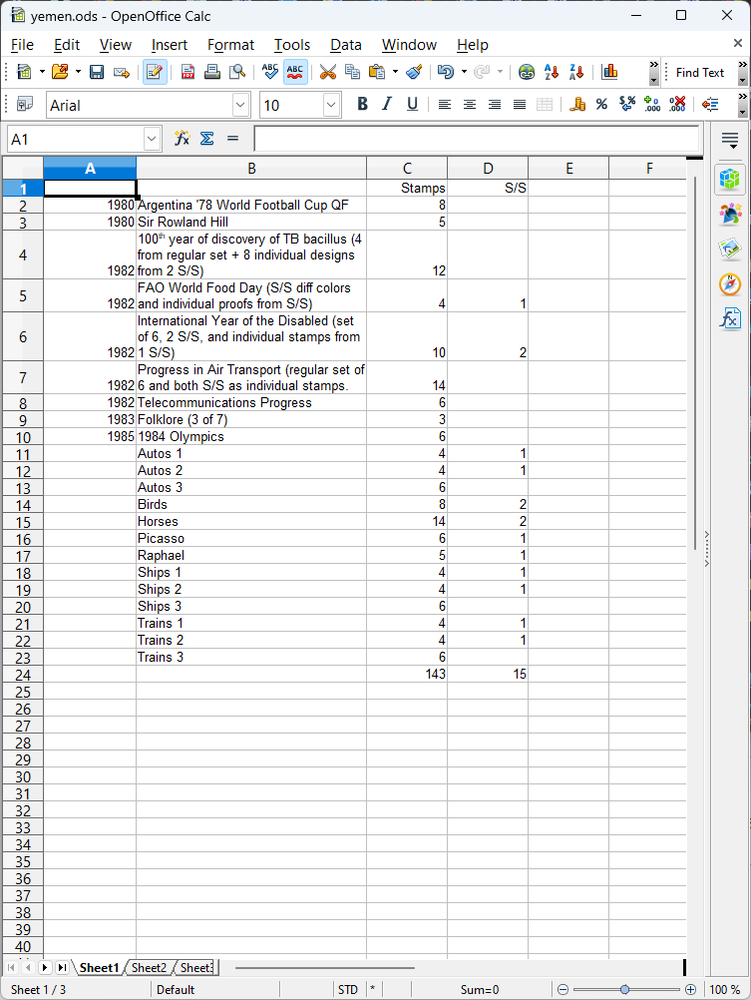Expand the font size dropdown
The width and height of the screenshot is (751, 1000).
[331, 105]
